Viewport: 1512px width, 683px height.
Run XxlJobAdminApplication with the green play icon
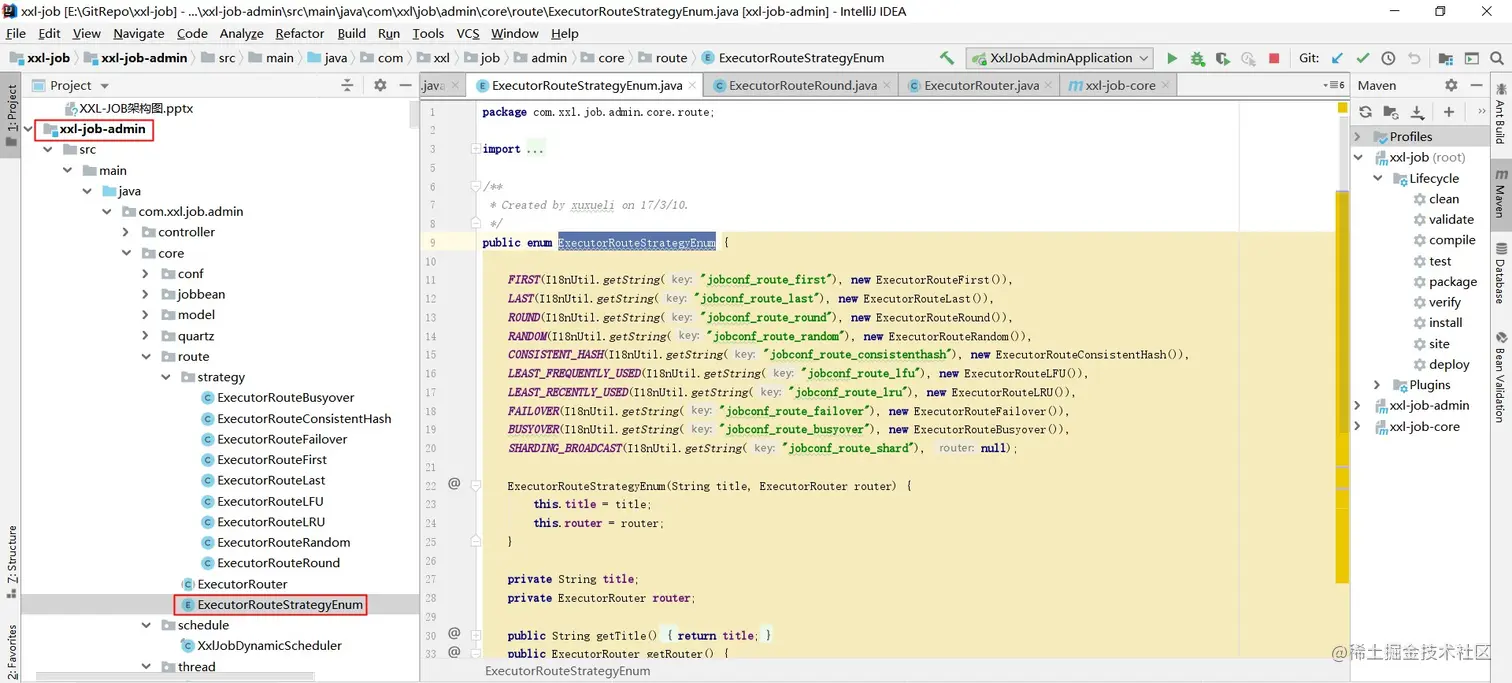(x=1172, y=58)
